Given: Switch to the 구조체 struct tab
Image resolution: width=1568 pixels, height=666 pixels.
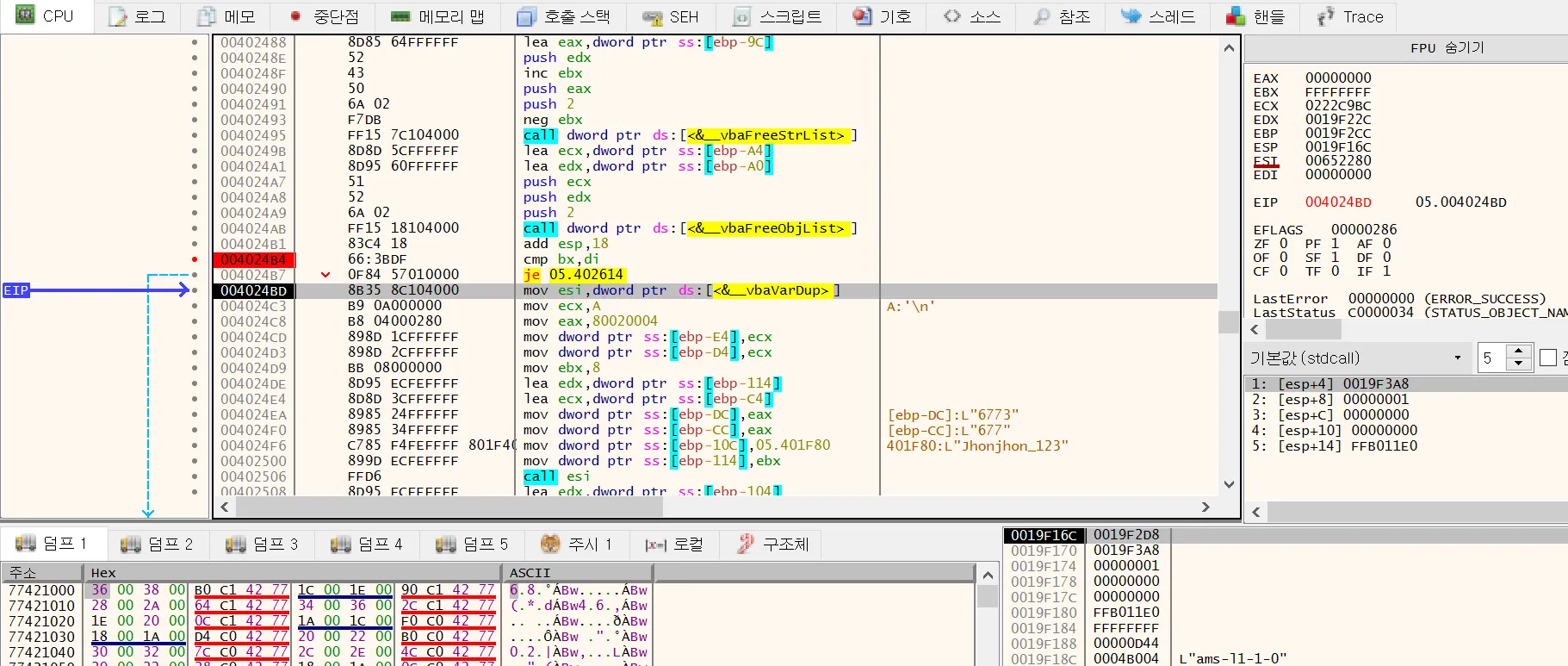Looking at the screenshot, I should tap(773, 544).
